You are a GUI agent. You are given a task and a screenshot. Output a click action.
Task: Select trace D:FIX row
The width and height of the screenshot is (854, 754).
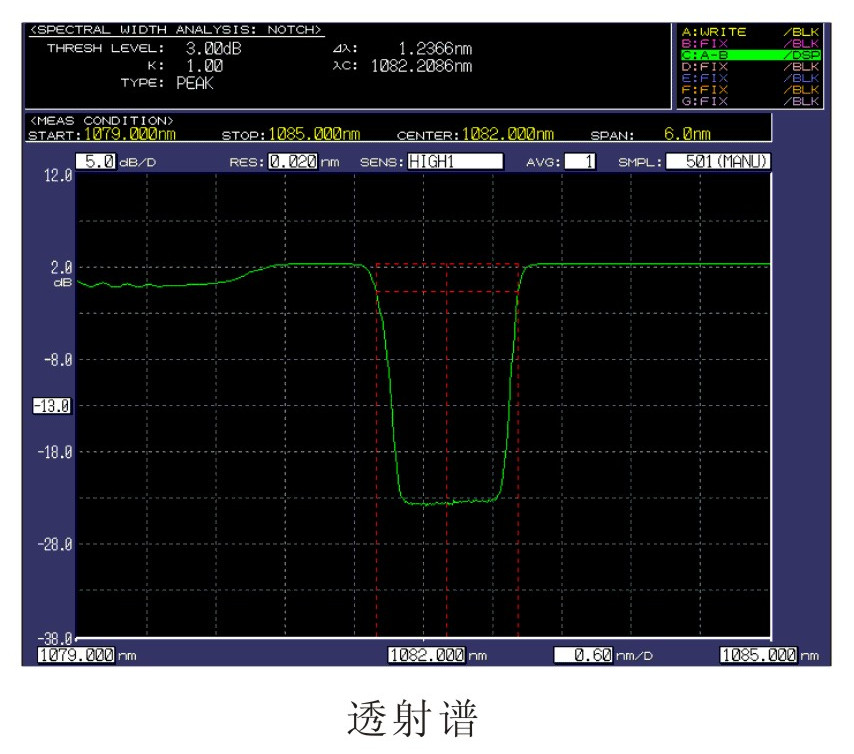pyautogui.click(x=750, y=66)
